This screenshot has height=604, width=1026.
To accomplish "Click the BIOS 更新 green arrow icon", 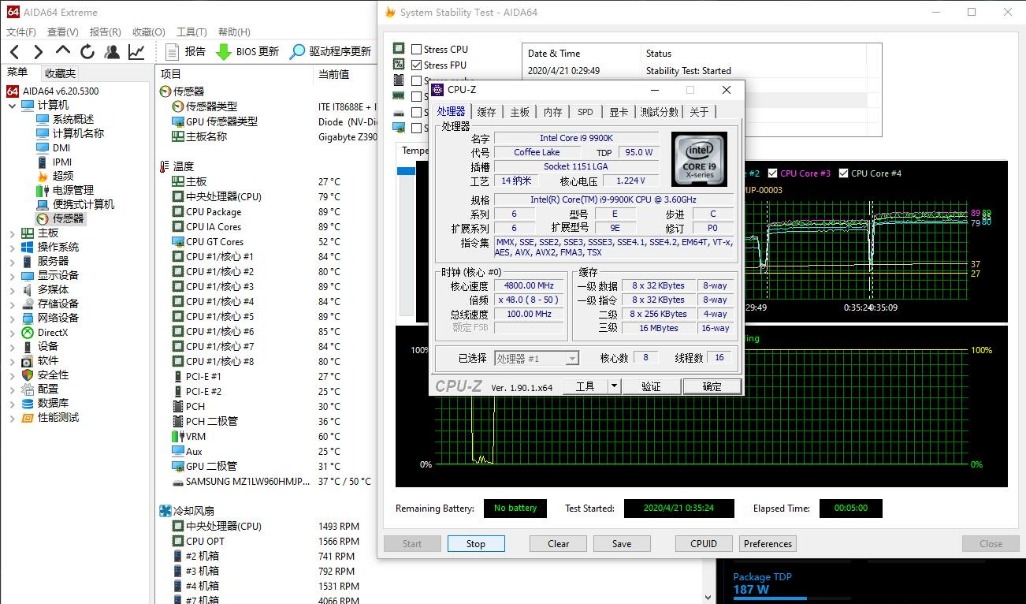I will [x=223, y=52].
